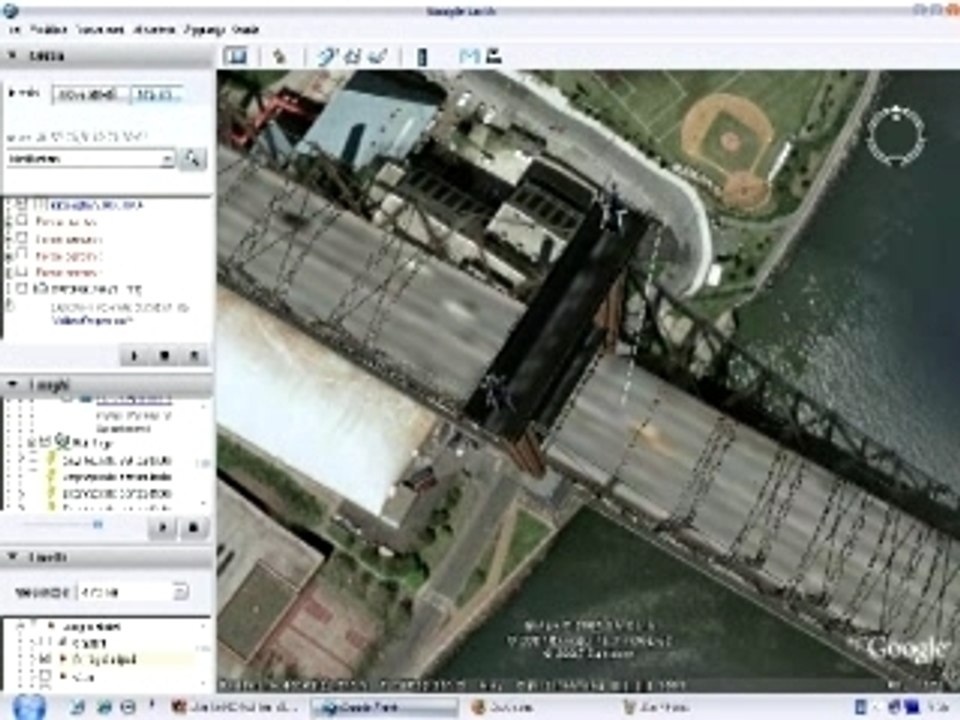Screen dimensions: 960x720
Task: Clear search results X button
Action: point(194,356)
